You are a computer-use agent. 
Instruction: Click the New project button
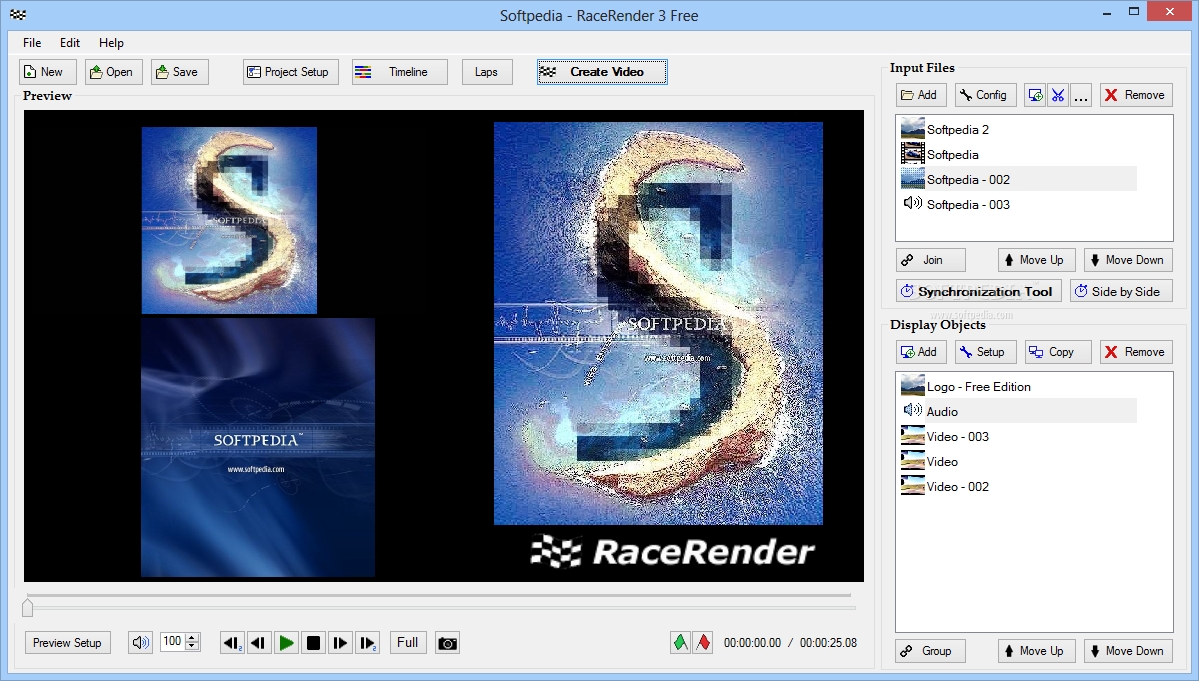[x=47, y=72]
